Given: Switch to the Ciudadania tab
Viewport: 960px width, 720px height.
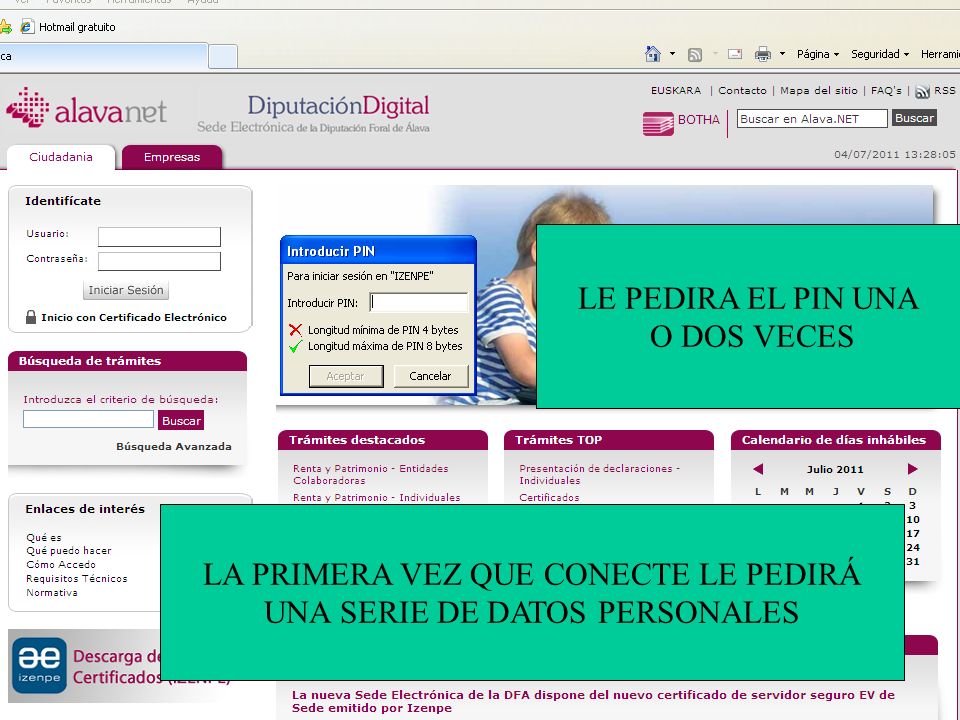Looking at the screenshot, I should click(x=61, y=157).
